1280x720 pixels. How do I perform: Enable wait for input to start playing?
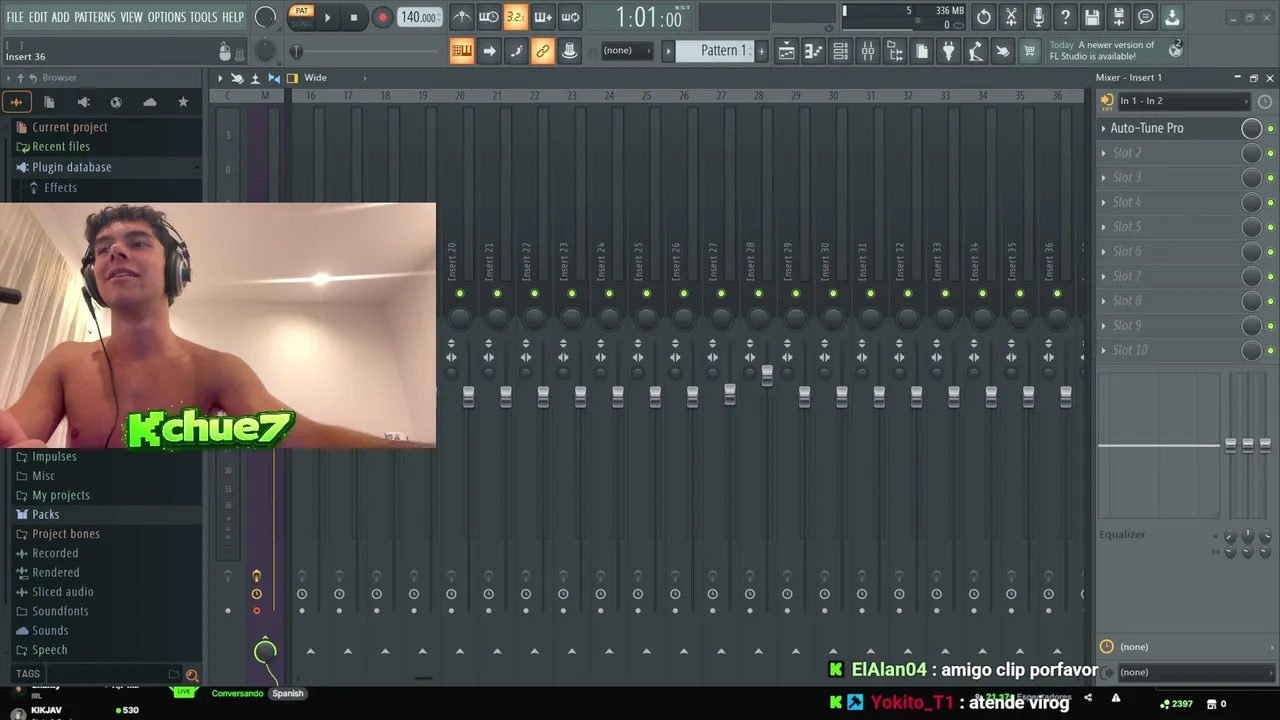point(489,17)
